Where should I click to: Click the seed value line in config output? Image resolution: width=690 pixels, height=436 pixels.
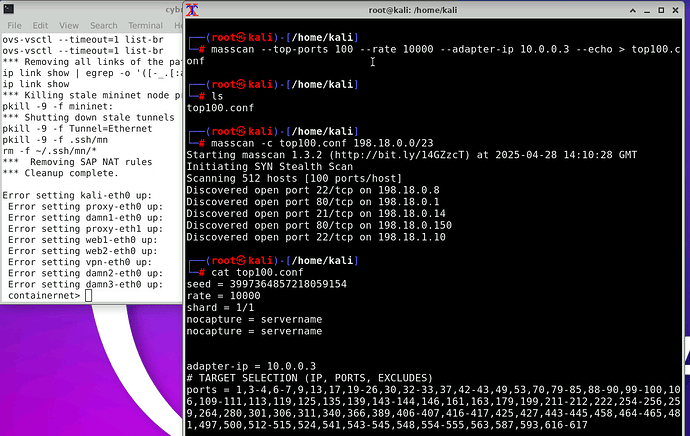coord(266,284)
